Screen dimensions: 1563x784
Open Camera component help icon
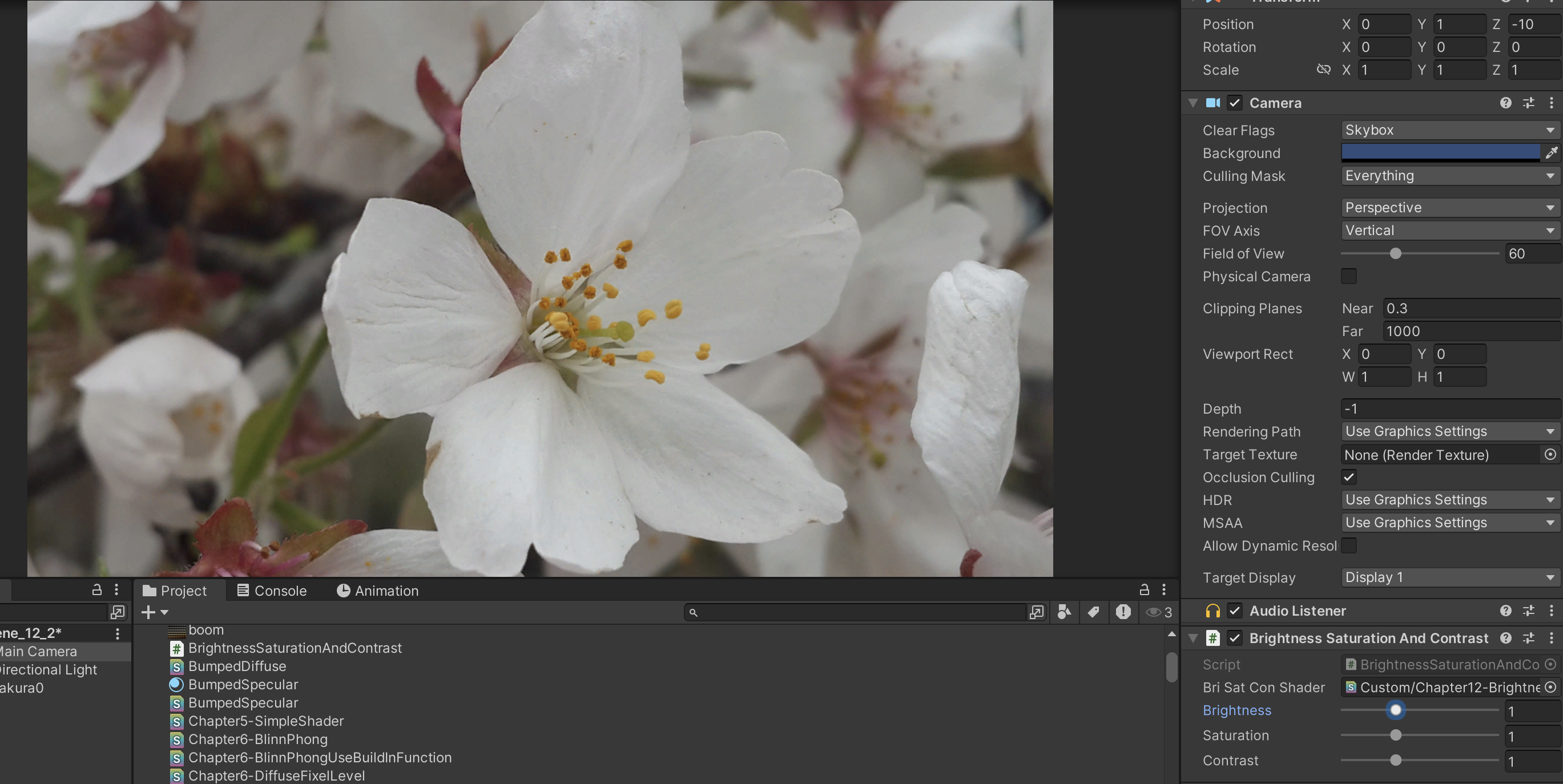(x=1505, y=103)
